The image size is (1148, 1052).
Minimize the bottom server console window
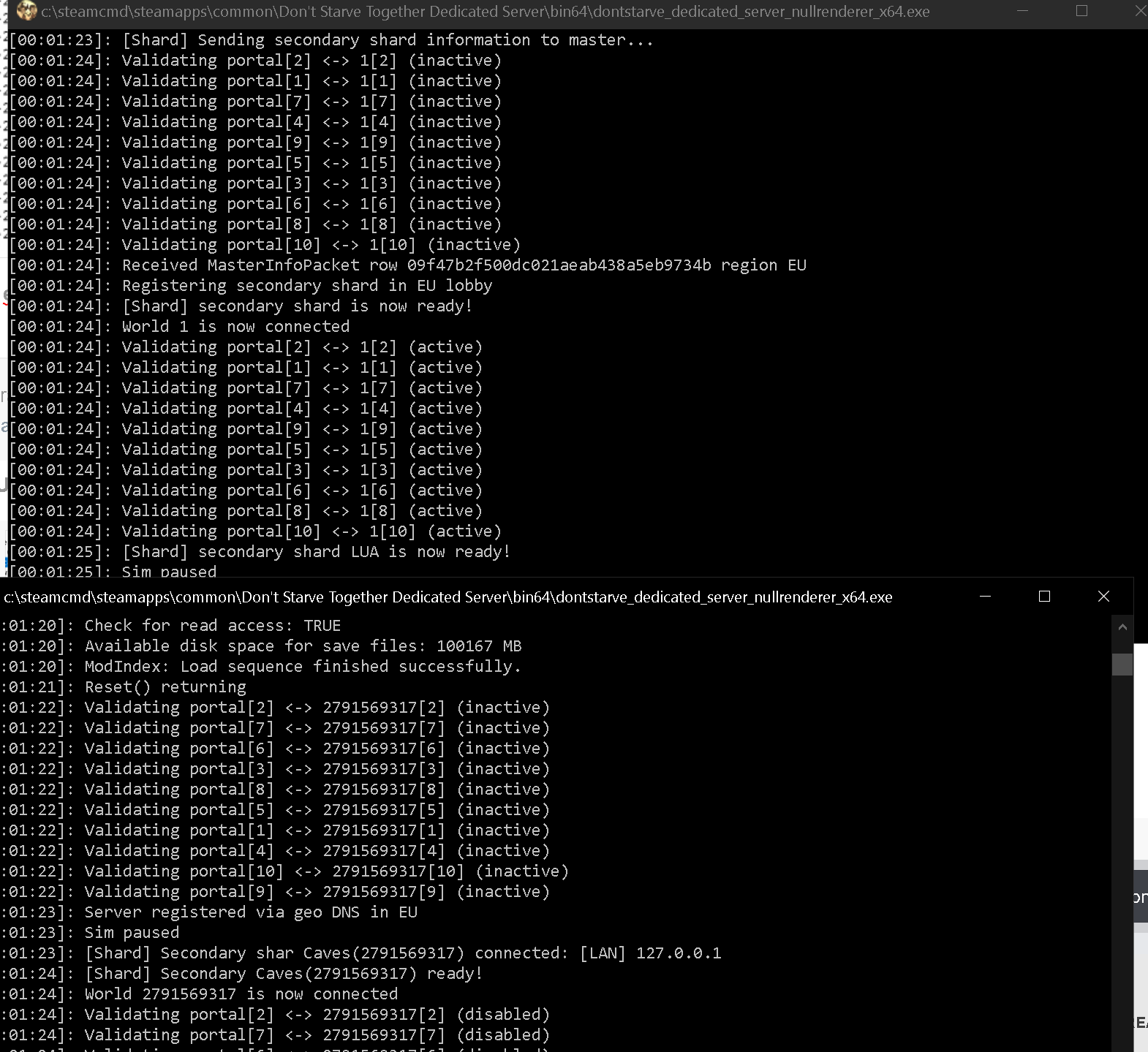pyautogui.click(x=985, y=597)
